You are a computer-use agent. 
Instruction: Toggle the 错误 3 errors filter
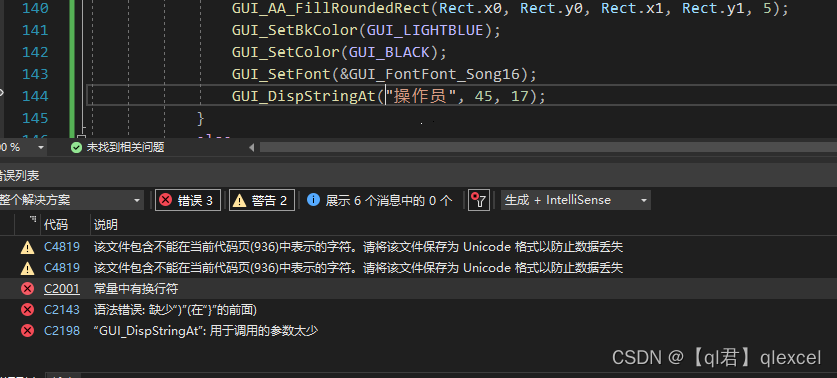(187, 200)
